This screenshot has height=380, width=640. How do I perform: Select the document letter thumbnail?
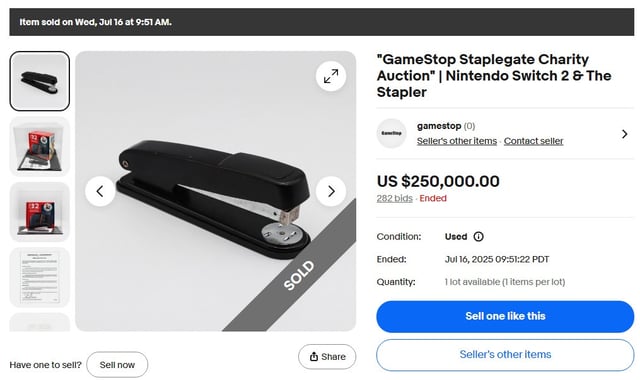[x=40, y=277]
